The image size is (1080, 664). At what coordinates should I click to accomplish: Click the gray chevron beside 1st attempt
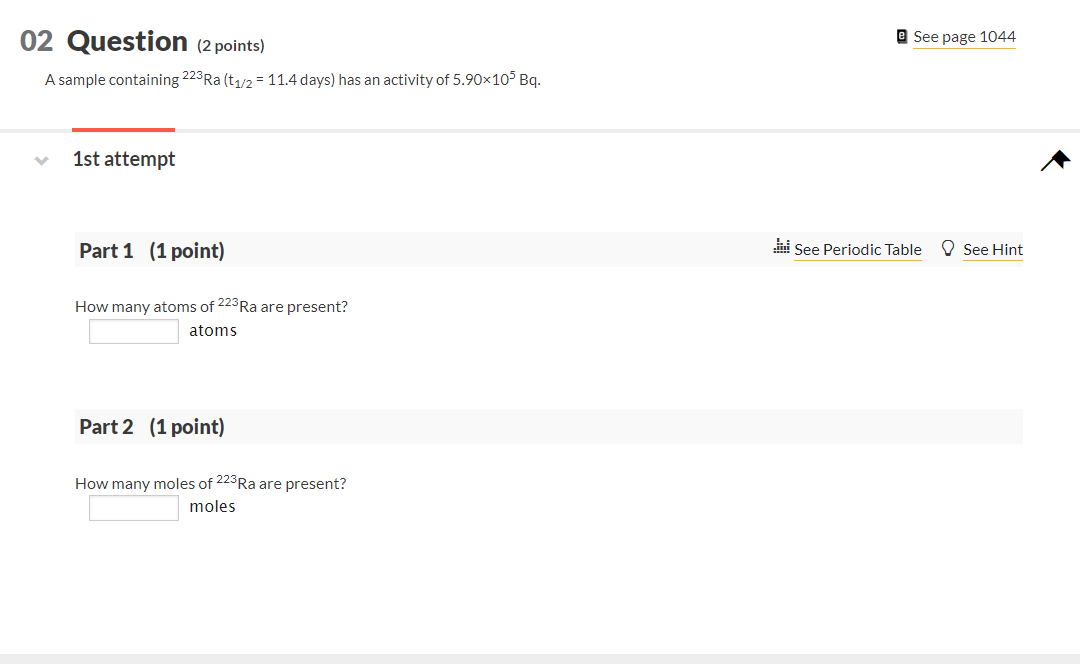tap(39, 161)
